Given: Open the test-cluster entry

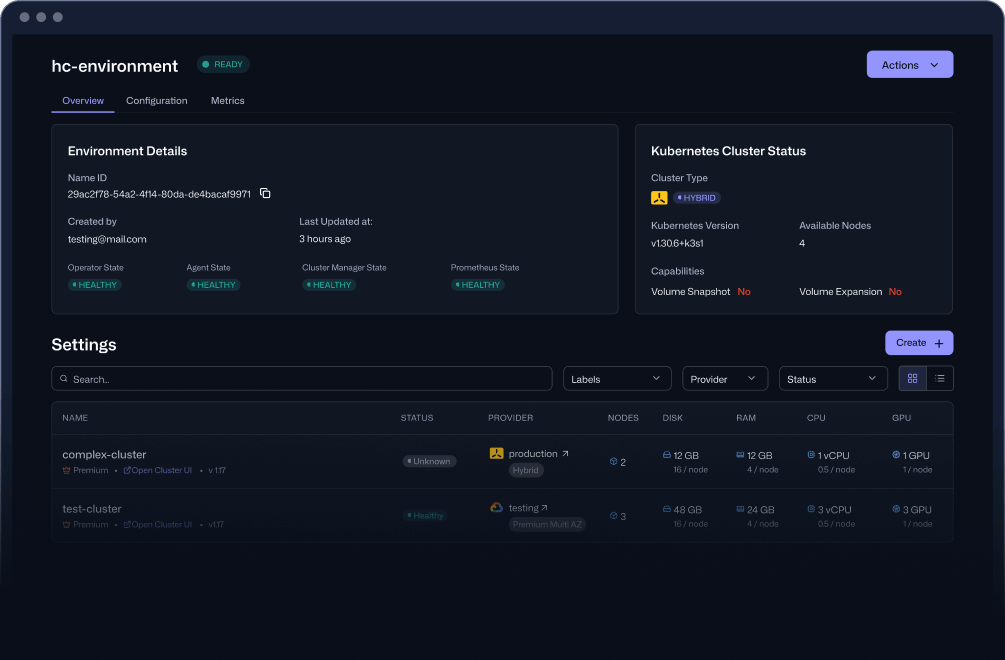Looking at the screenshot, I should [x=92, y=509].
